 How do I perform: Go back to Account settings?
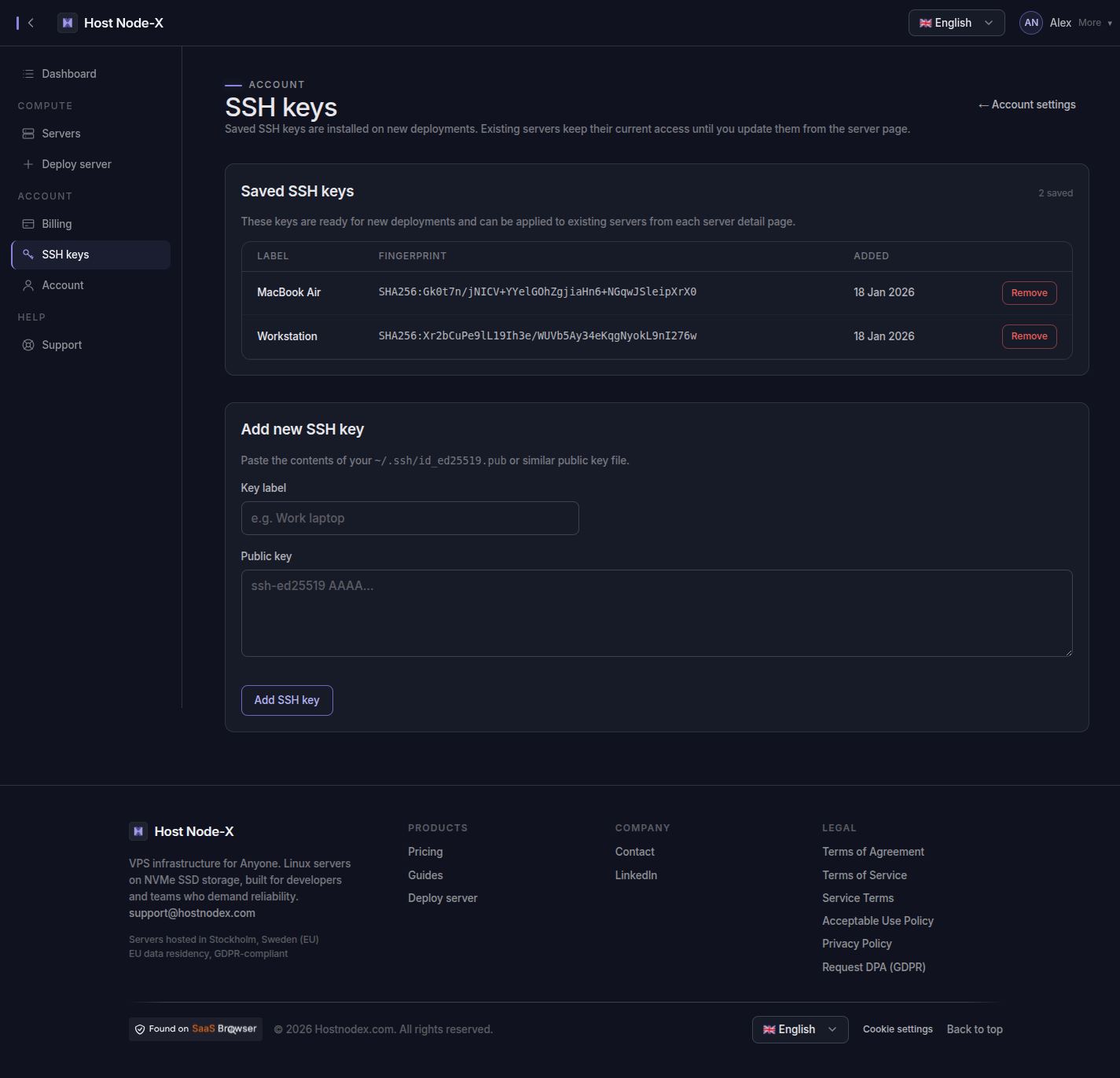[x=1026, y=104]
